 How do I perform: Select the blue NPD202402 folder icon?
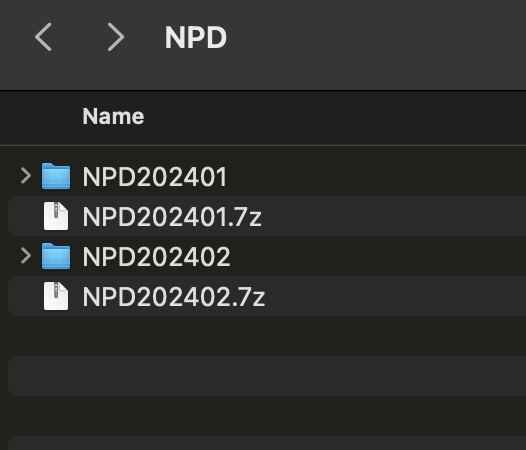[x=56, y=256]
